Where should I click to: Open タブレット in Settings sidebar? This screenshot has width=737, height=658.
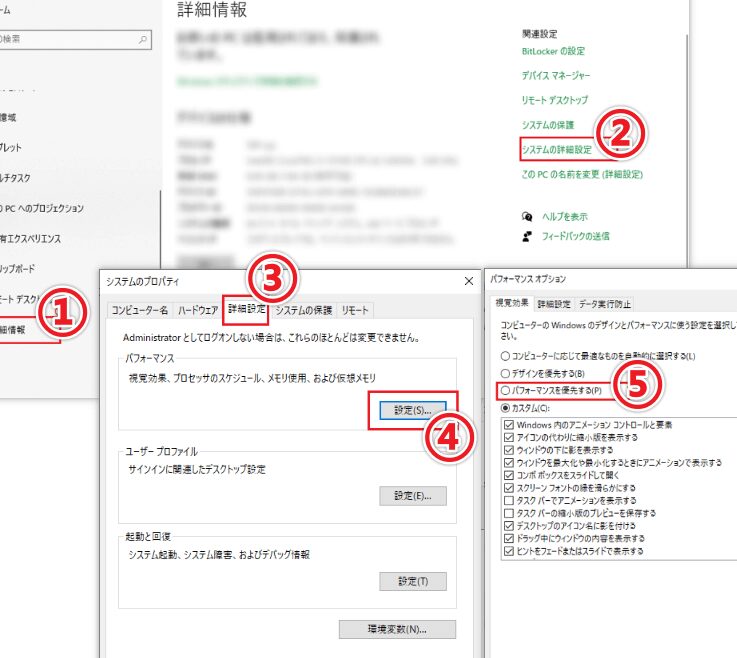pyautogui.click(x=11, y=148)
